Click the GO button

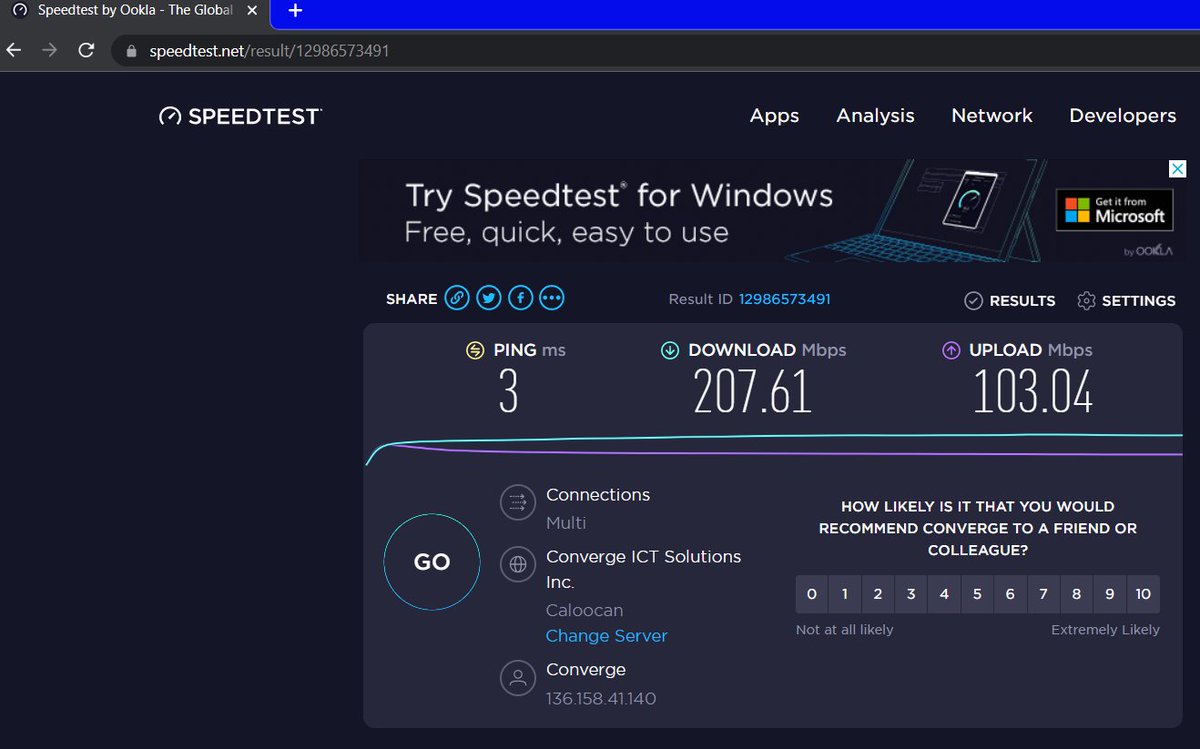coord(432,562)
